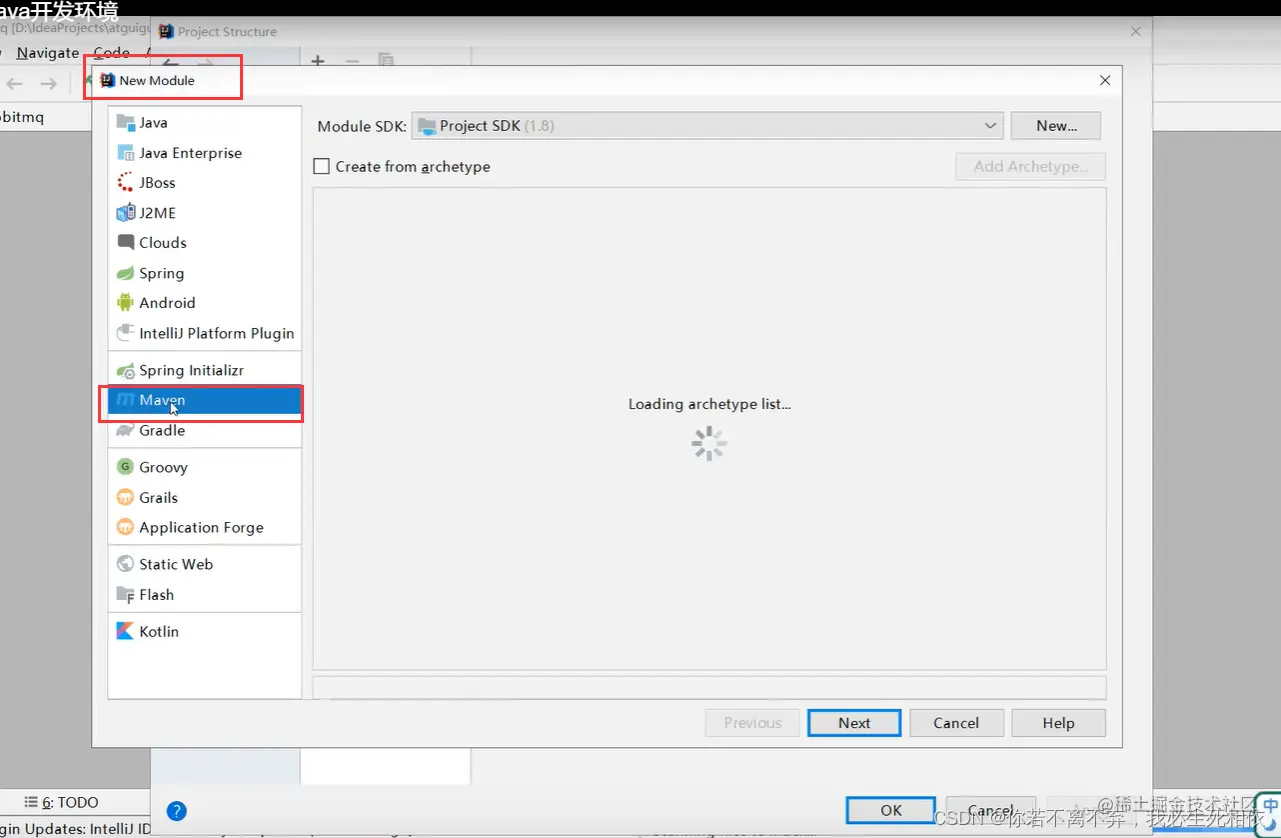Select the Java module type icon
This screenshot has width=1281, height=838.
pyautogui.click(x=125, y=123)
